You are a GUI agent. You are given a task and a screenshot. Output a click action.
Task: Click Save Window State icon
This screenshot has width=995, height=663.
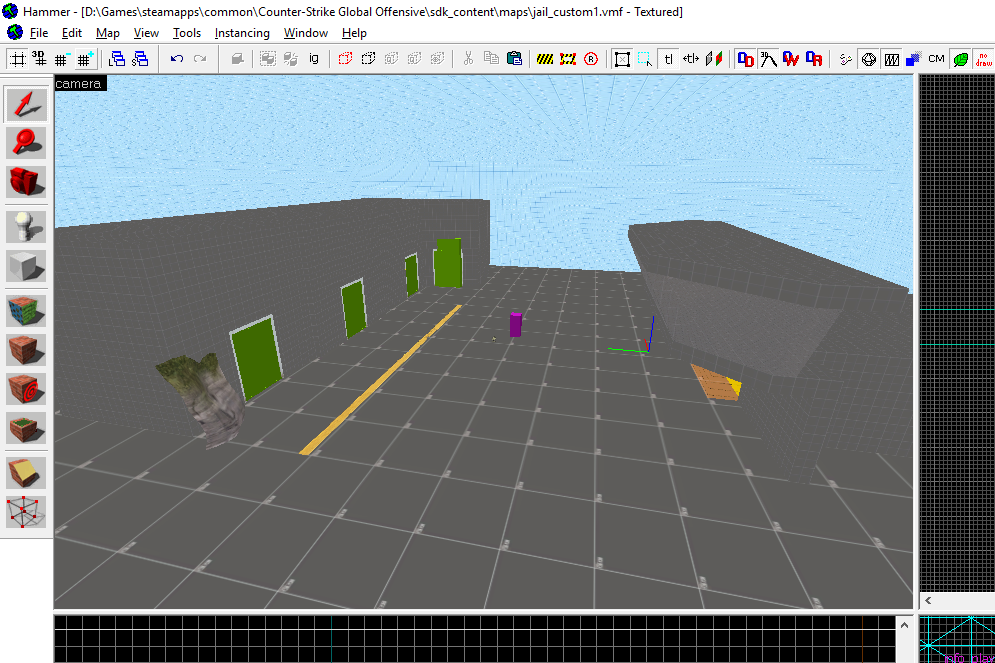coord(140,59)
